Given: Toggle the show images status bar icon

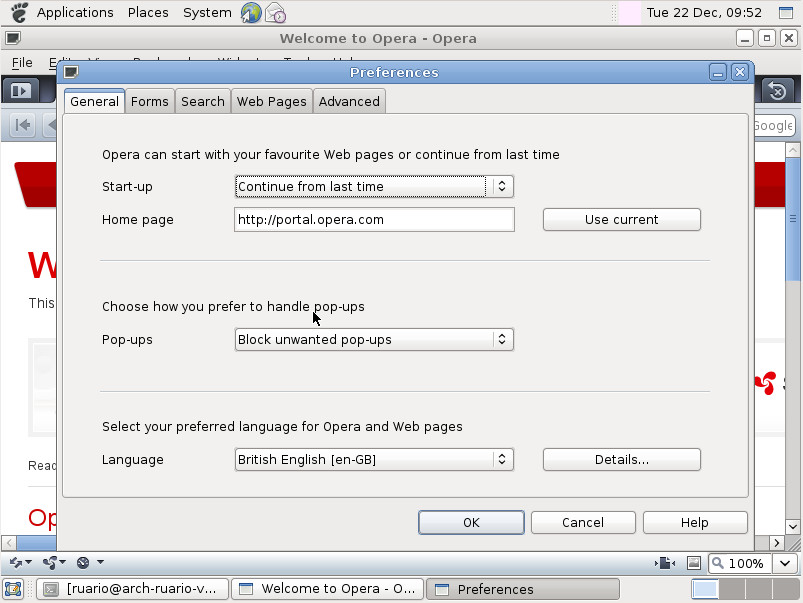Looking at the screenshot, I should coord(693,563).
